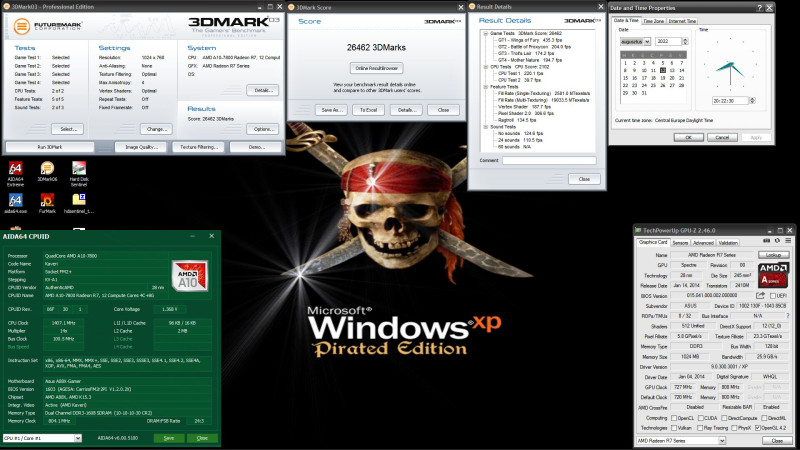Click the Lookup button in GPU-Z
This screenshot has width=800, height=450.
[x=773, y=255]
